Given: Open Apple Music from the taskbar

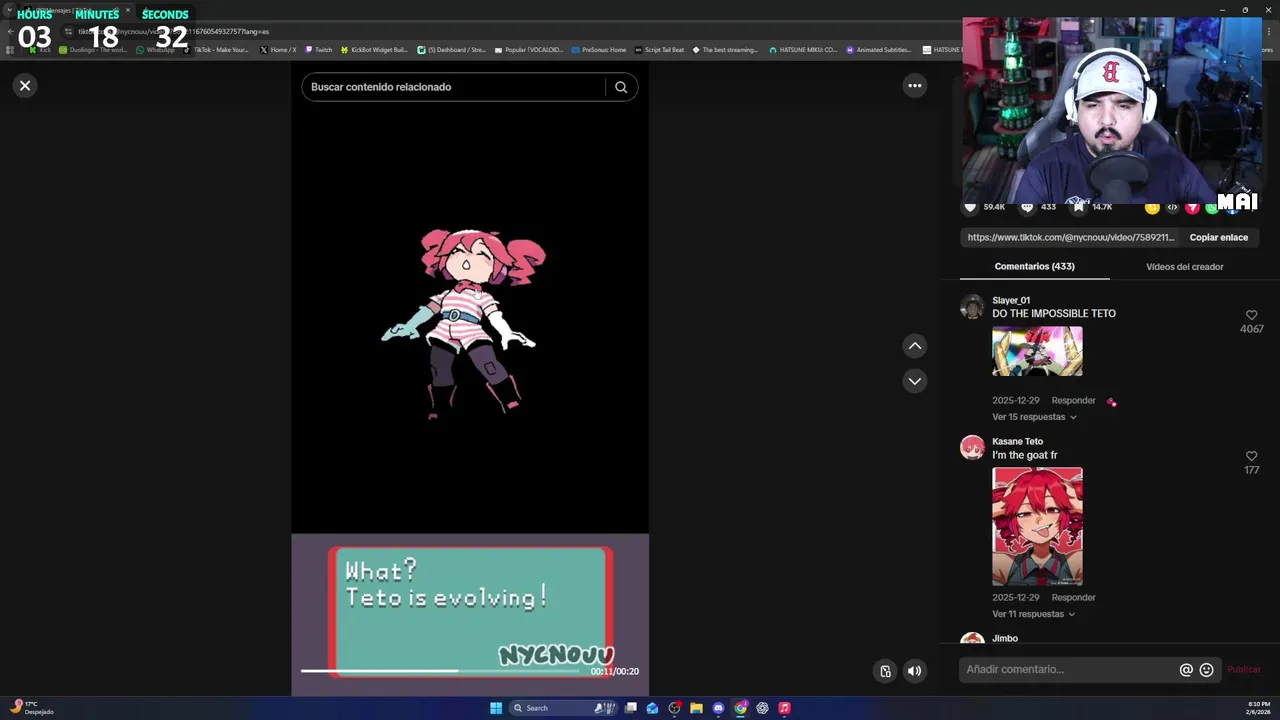Looking at the screenshot, I should tap(784, 708).
